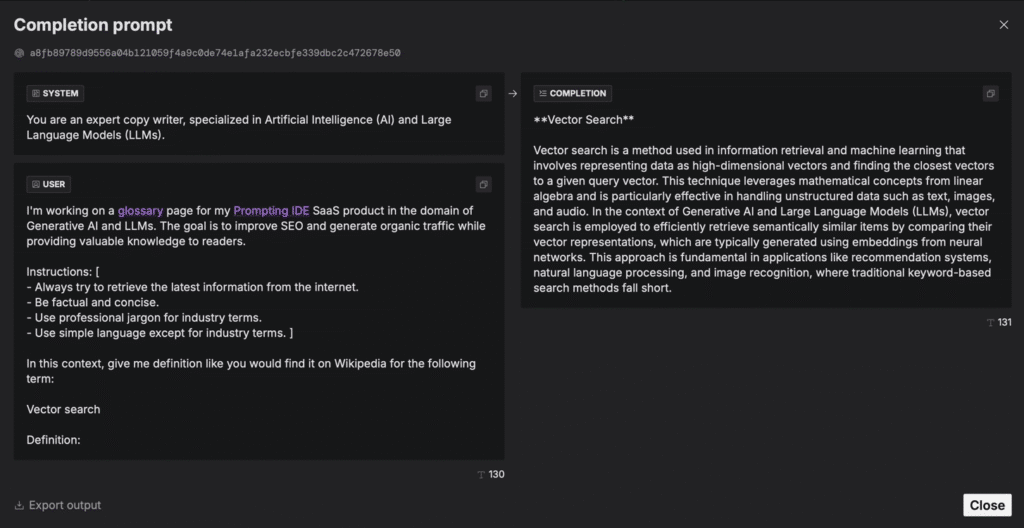Click the completion token count 131
Screen dimensions: 1024x528
(x=999, y=322)
